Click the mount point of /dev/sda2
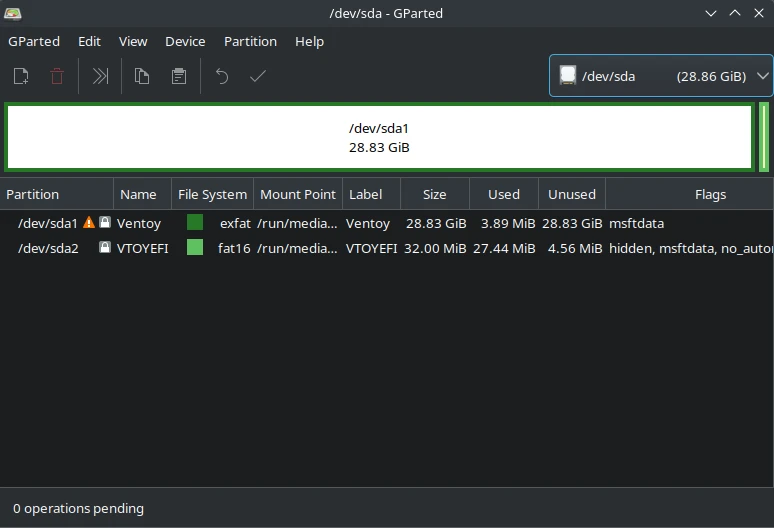 click(297, 248)
